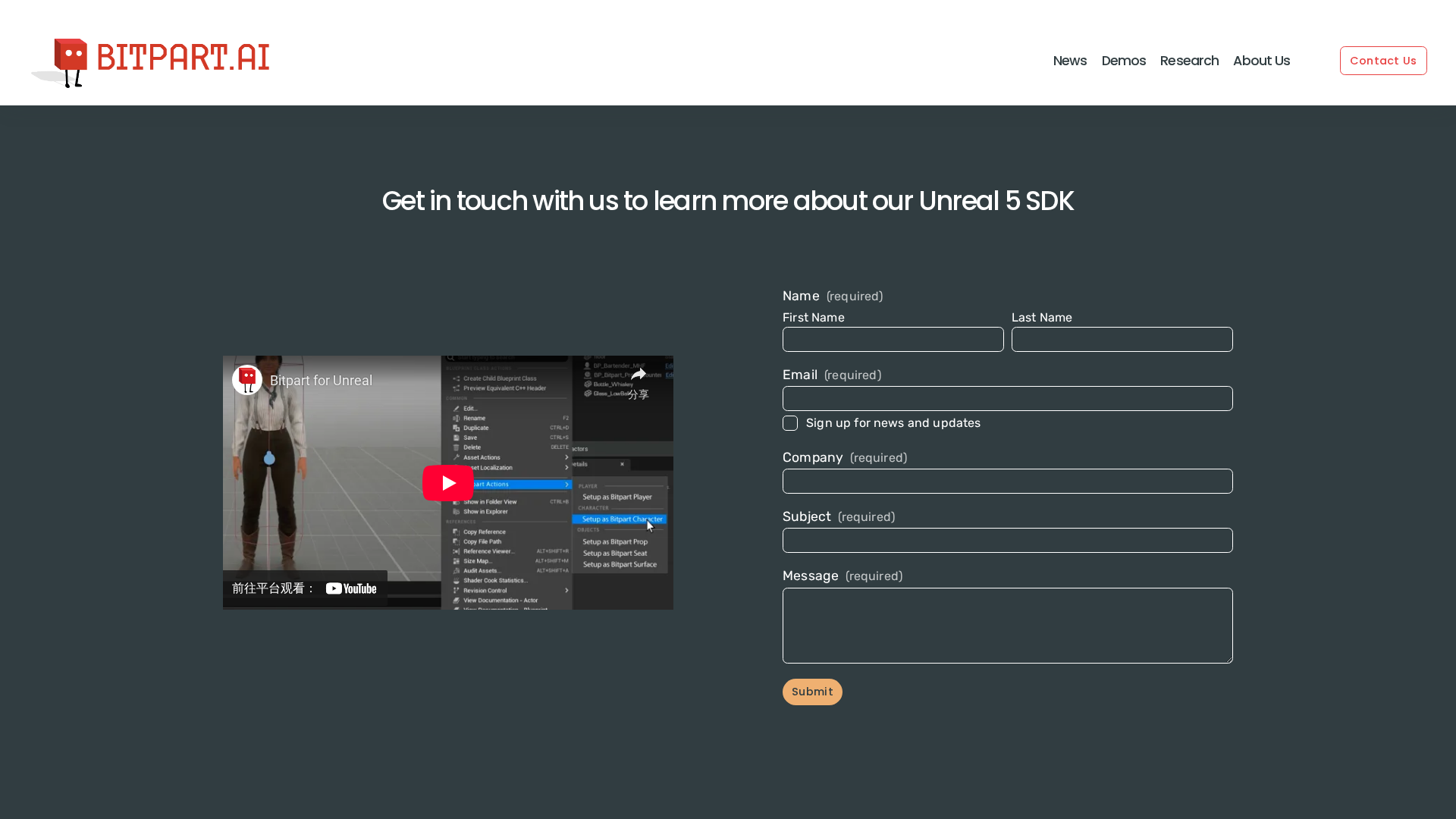The image size is (1456, 819).
Task: Go to the Research page
Action: [x=1189, y=61]
